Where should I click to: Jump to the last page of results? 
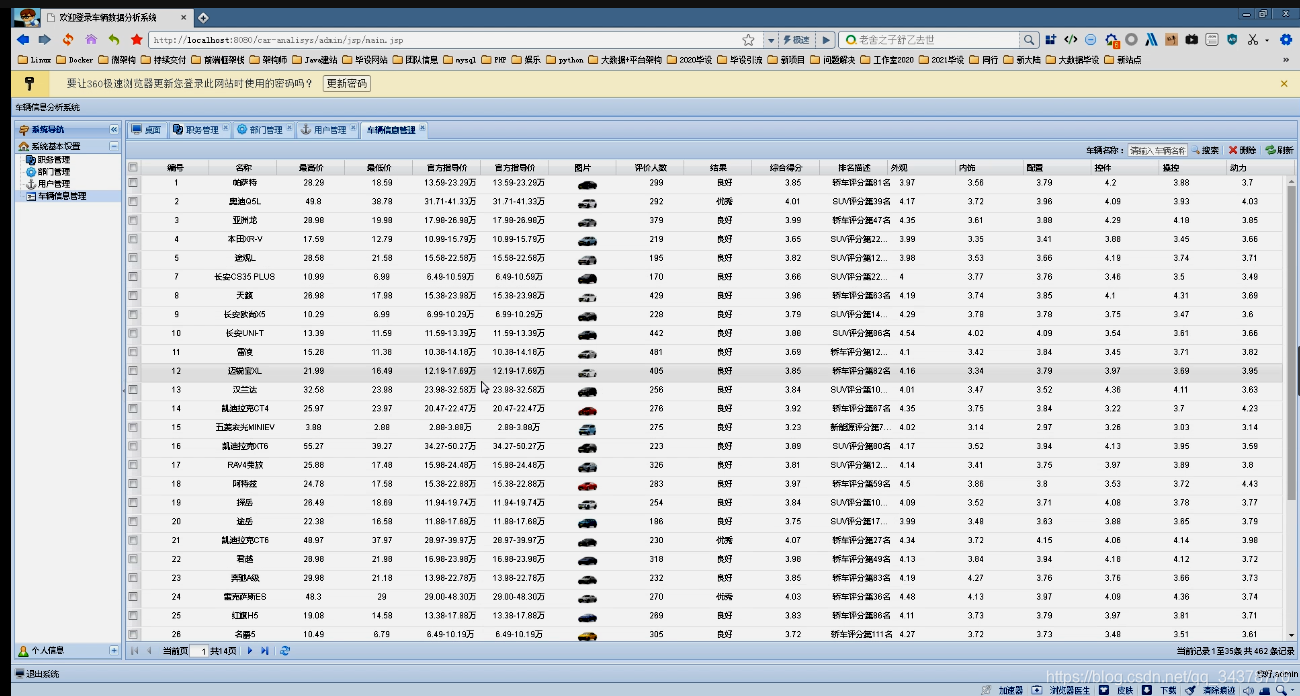pos(265,651)
